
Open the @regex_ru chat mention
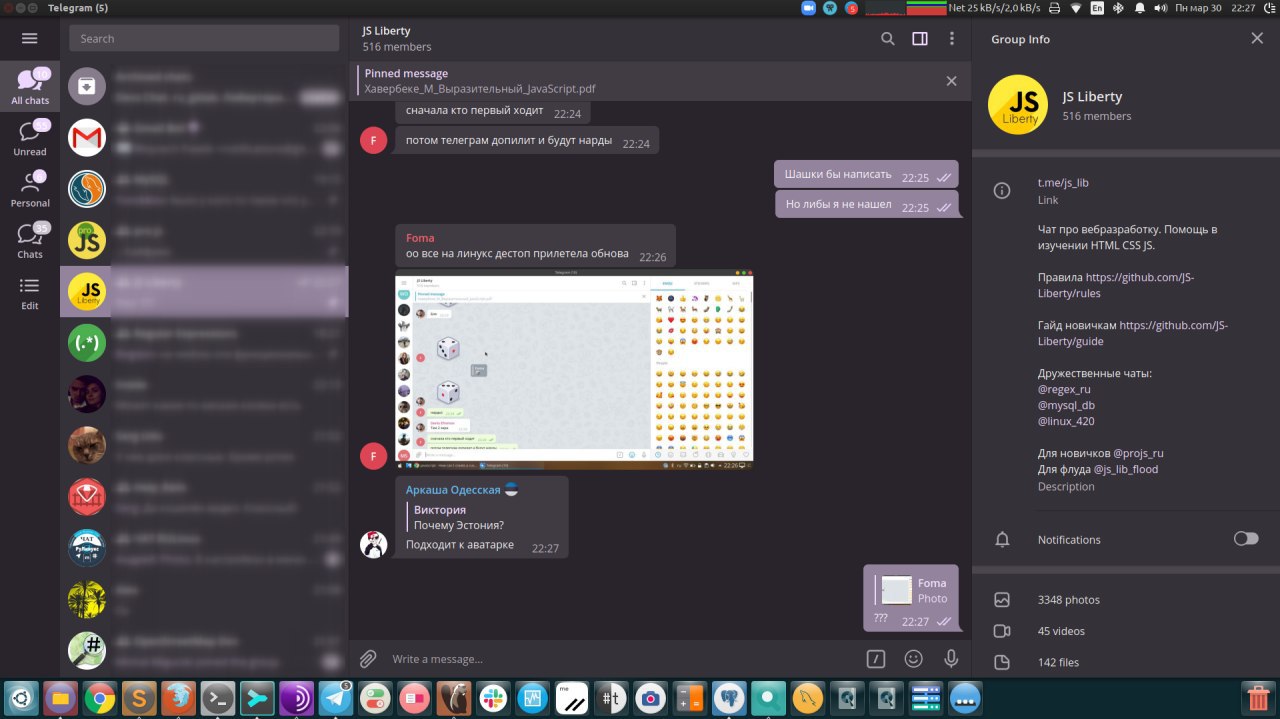pos(1064,389)
